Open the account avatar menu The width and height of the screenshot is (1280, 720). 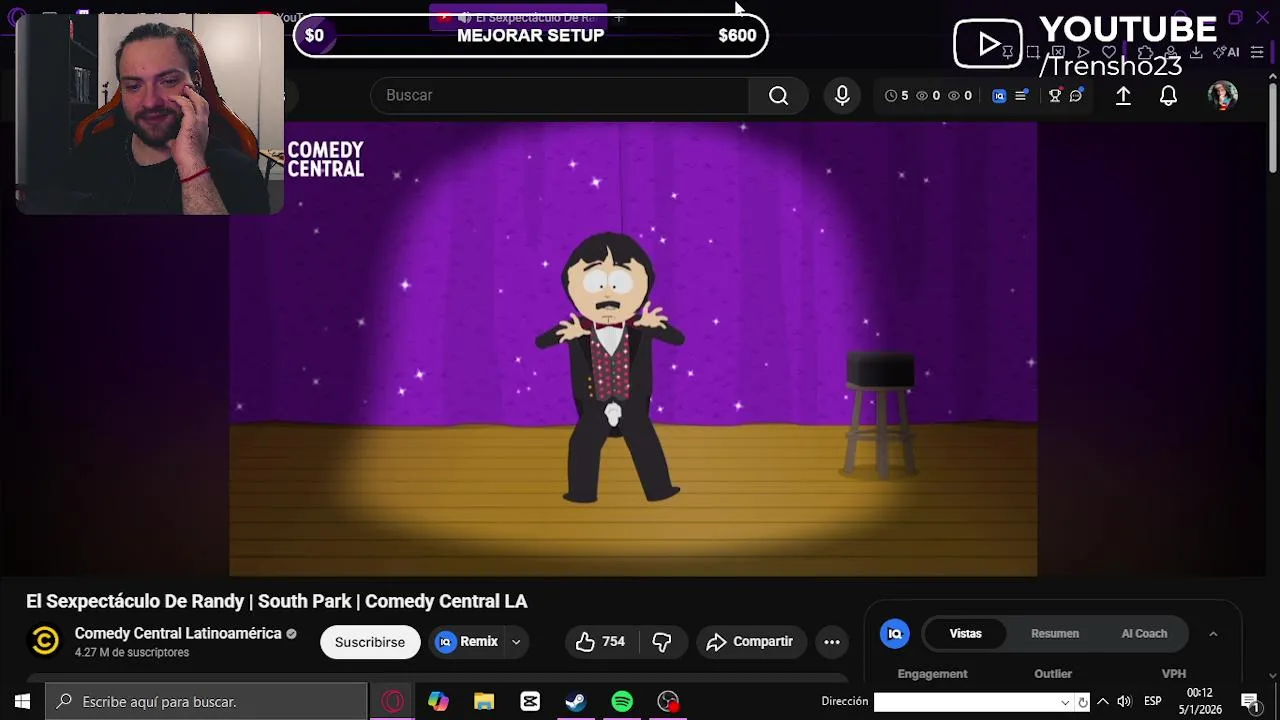(1223, 95)
